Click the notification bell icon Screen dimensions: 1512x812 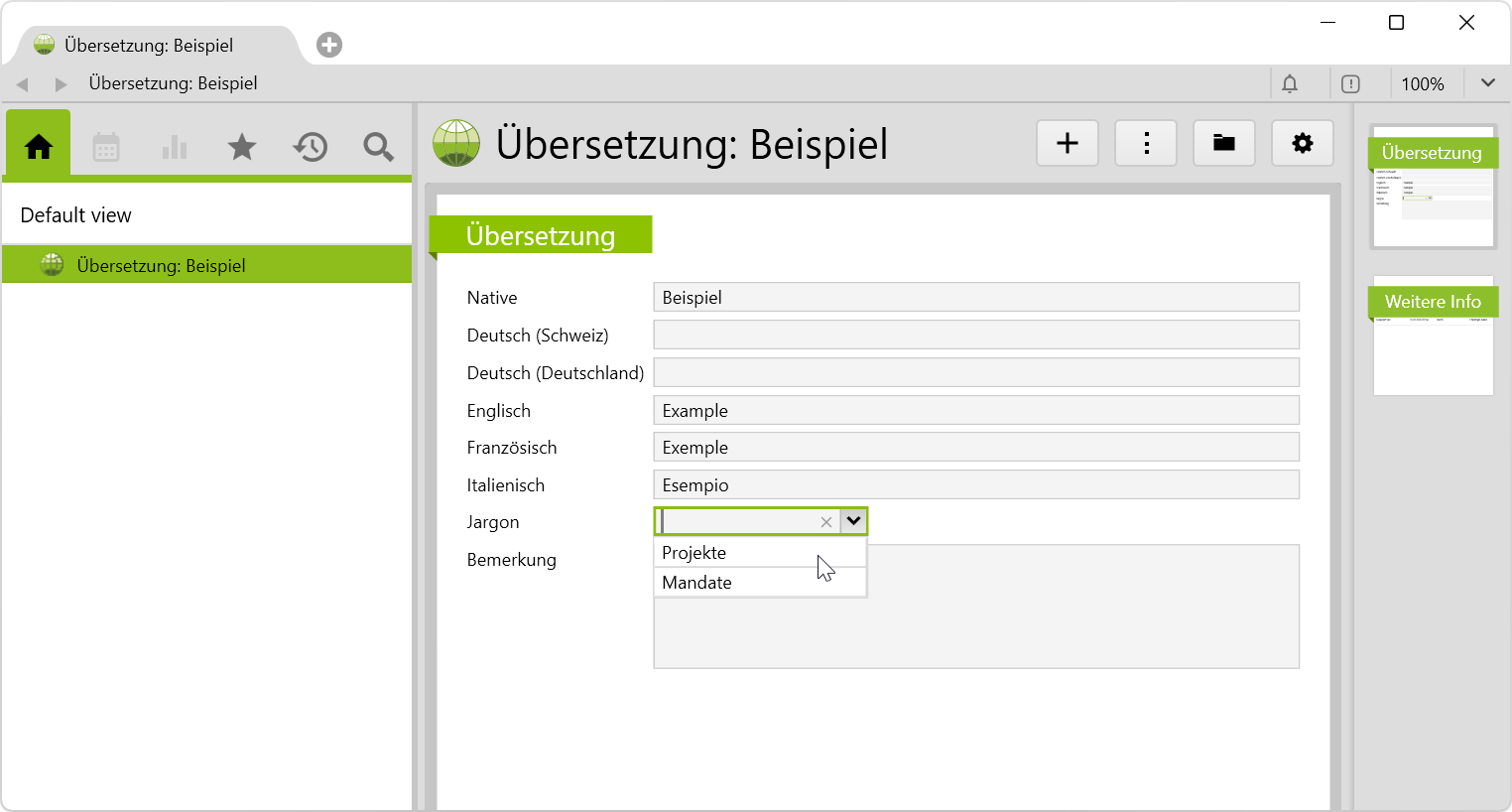[1290, 84]
